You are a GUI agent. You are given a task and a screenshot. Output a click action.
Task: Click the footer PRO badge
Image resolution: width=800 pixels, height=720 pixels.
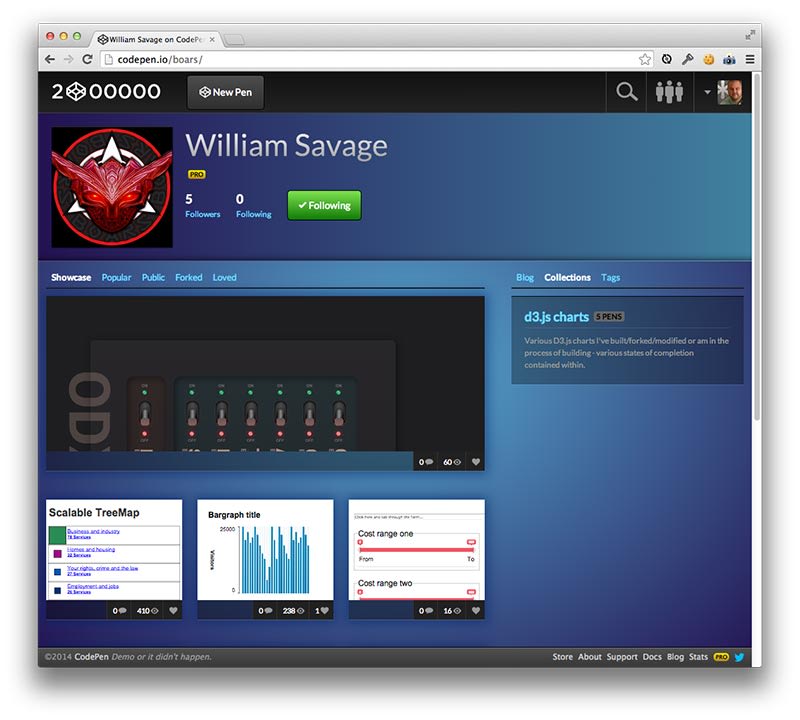coord(721,657)
